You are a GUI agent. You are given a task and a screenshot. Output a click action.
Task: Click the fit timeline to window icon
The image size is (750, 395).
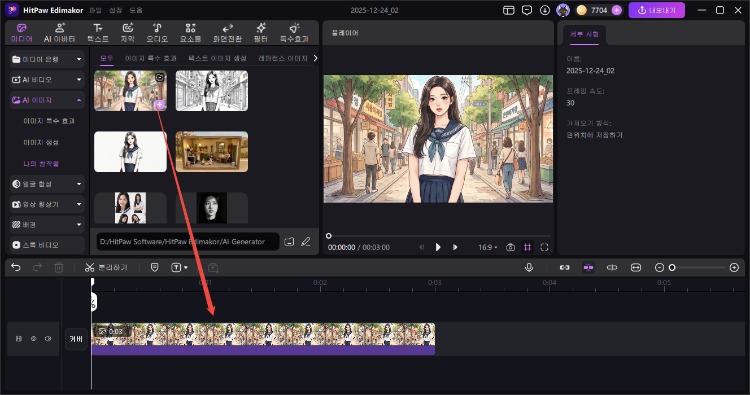[x=636, y=267]
